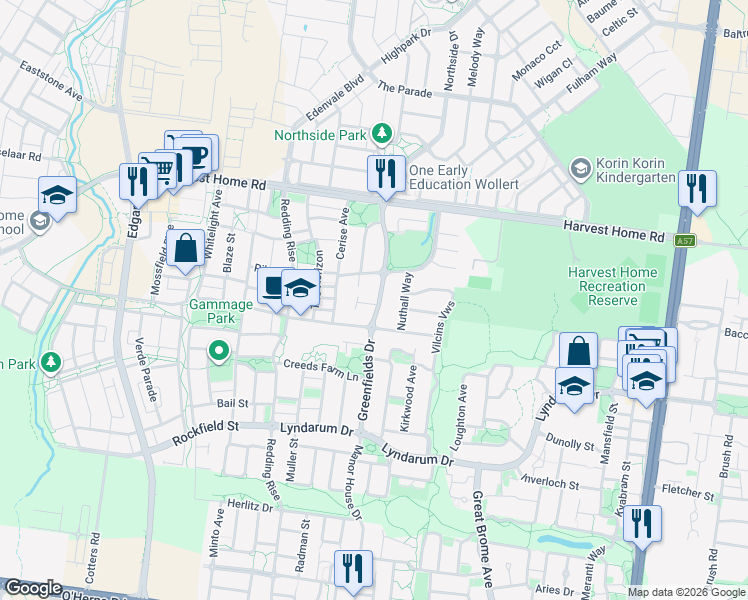This screenshot has height=600, width=748.
Task: Click the graduation cap marker near Mansfield St
Action: click(646, 382)
